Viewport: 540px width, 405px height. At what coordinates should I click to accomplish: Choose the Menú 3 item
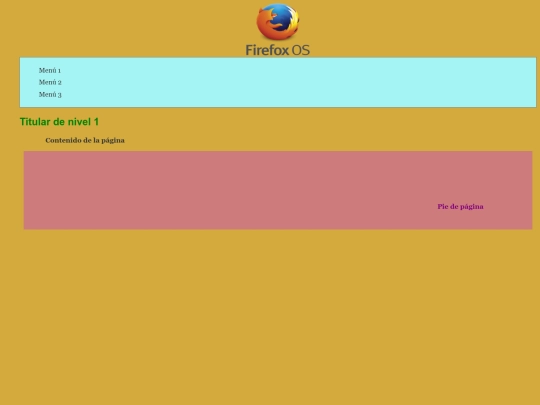50,94
